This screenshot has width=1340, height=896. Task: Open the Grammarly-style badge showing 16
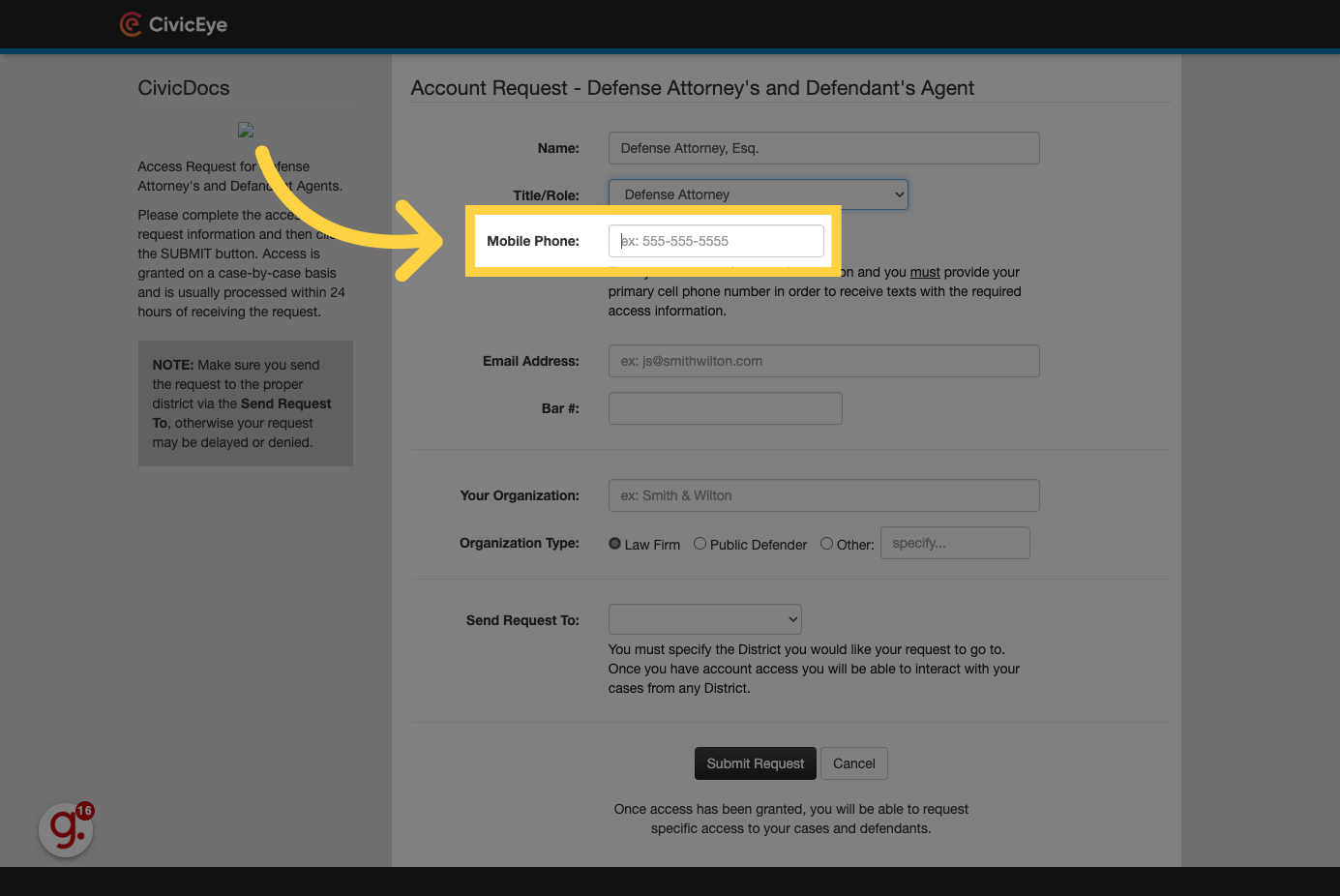(x=67, y=829)
